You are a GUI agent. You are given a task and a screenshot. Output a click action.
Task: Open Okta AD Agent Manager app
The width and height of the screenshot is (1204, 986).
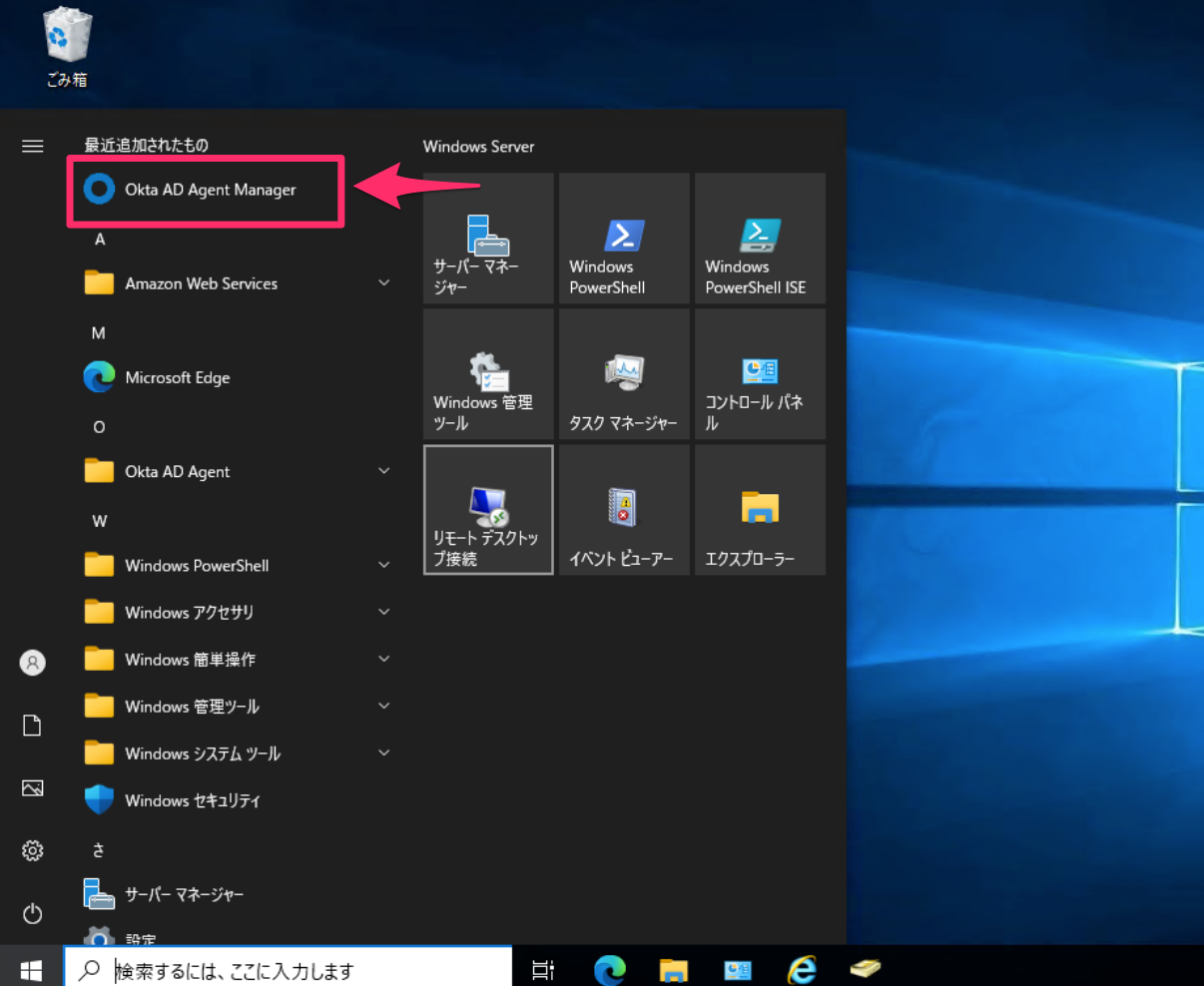pyautogui.click(x=209, y=190)
